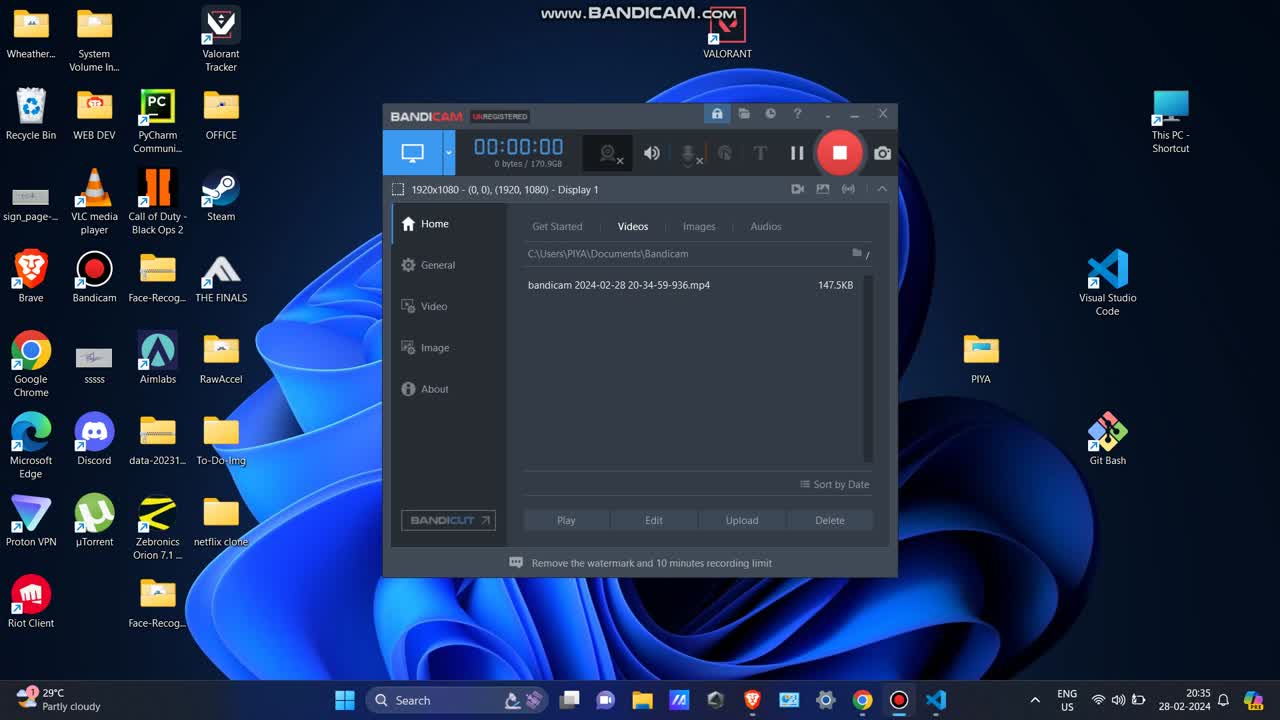Select the Git Bash desktop icon
1280x720 pixels.
(x=1107, y=440)
